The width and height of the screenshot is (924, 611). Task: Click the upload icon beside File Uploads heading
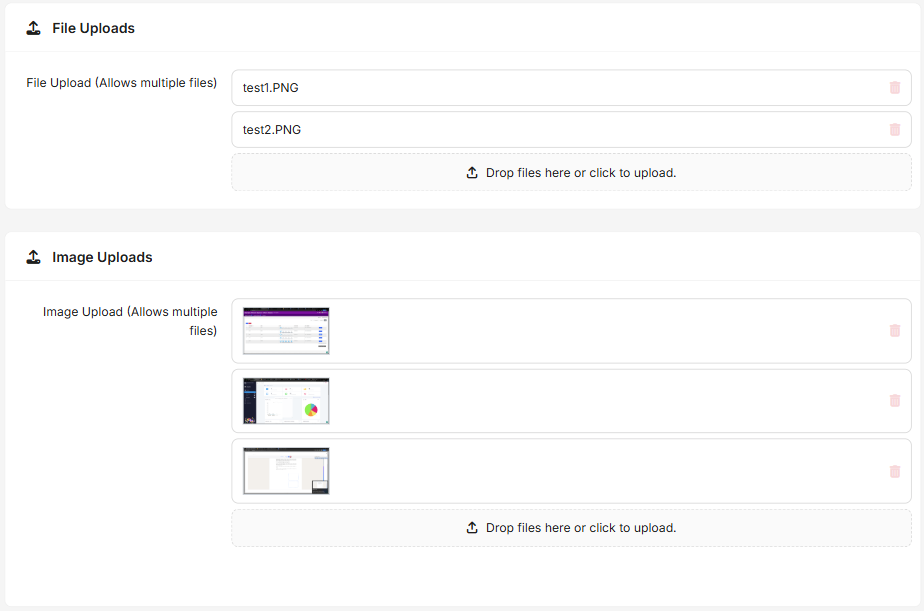coord(34,29)
